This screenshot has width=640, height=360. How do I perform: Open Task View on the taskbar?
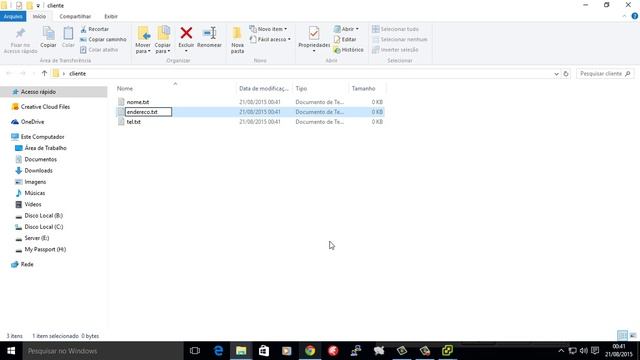195,351
